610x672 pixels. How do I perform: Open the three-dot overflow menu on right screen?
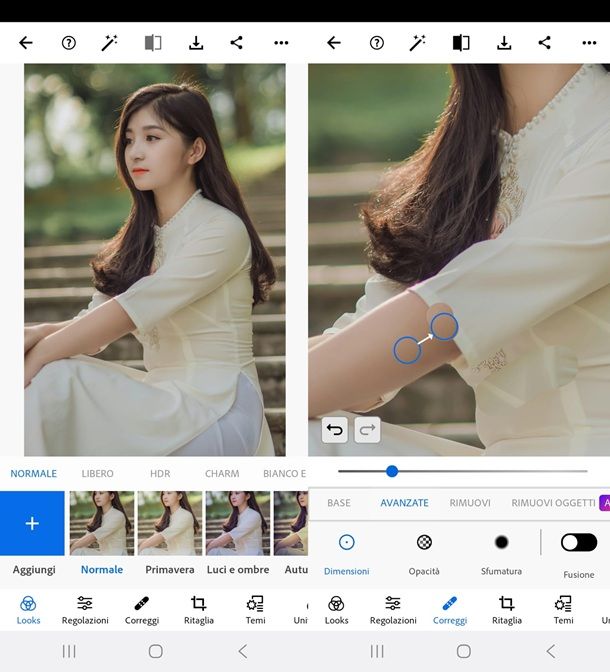(x=589, y=43)
